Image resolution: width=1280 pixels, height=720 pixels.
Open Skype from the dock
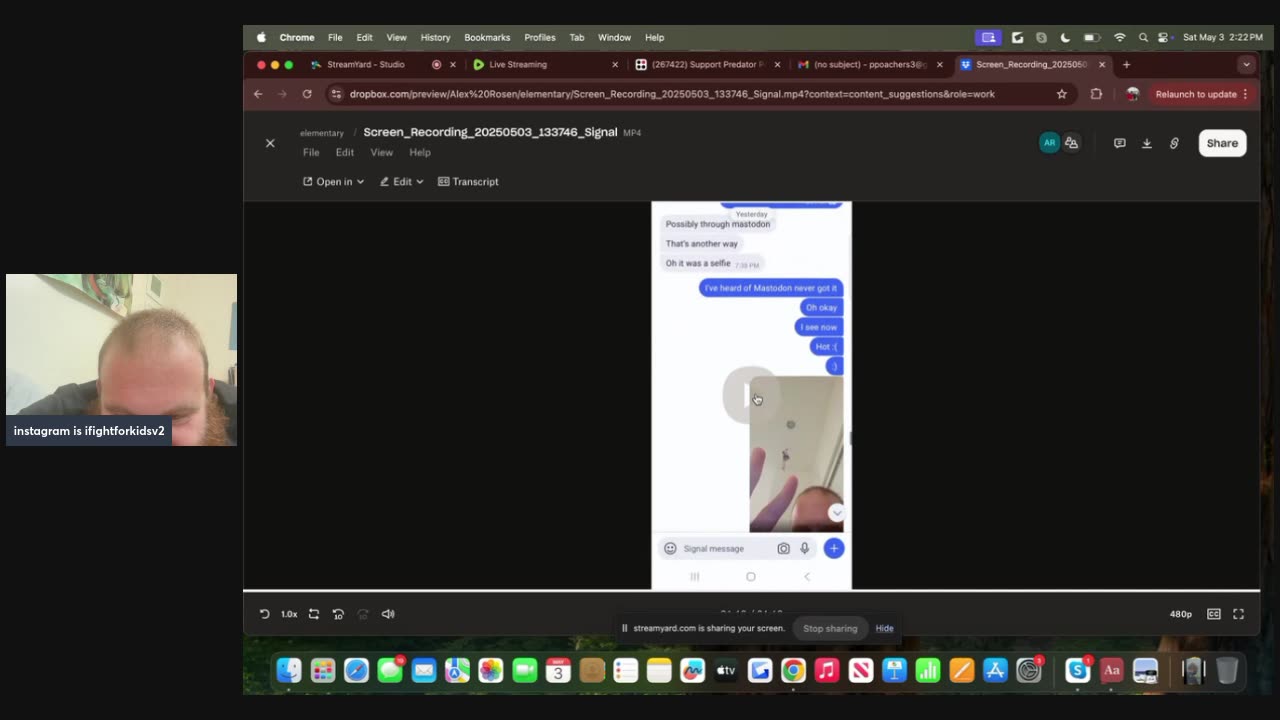pos(1078,670)
